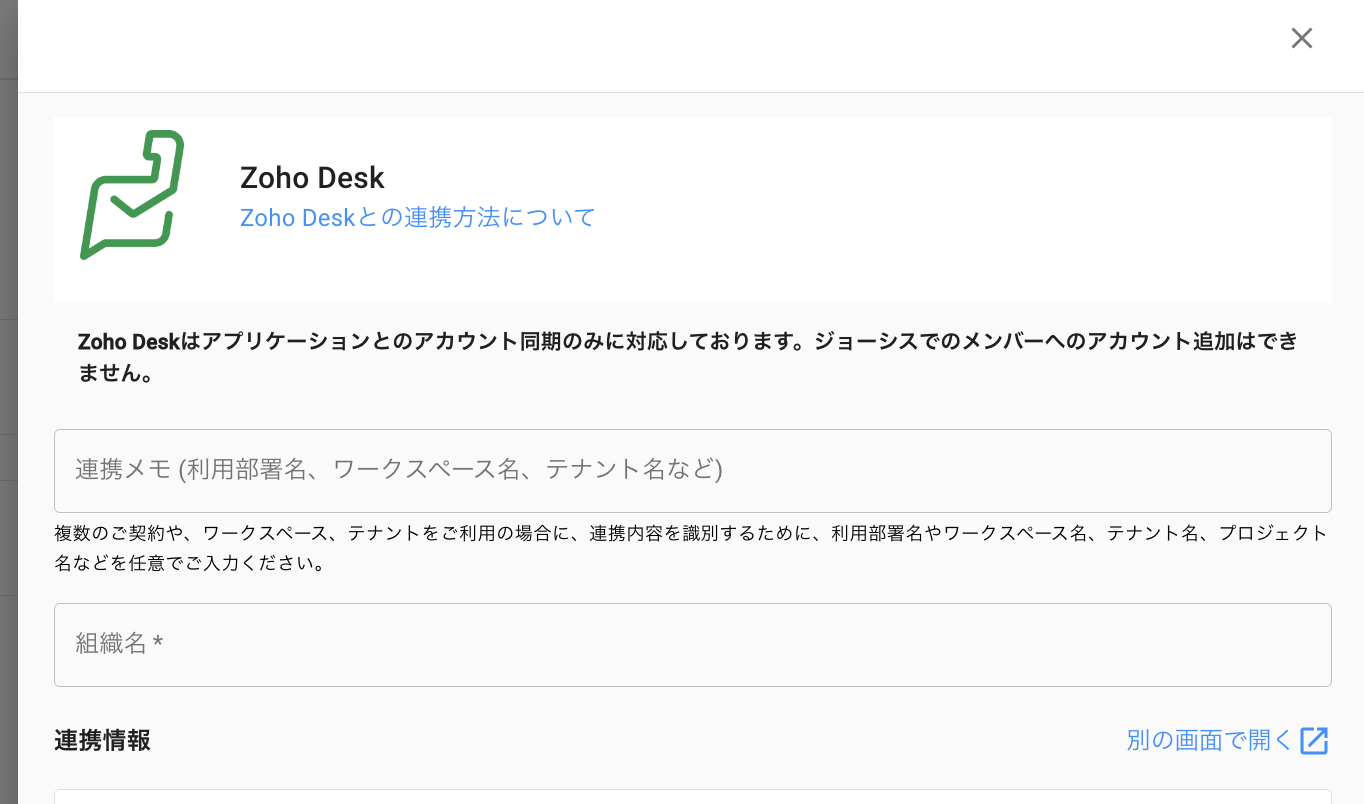The width and height of the screenshot is (1364, 804).
Task: Click the Zoho Desk title heading
Action: [312, 178]
